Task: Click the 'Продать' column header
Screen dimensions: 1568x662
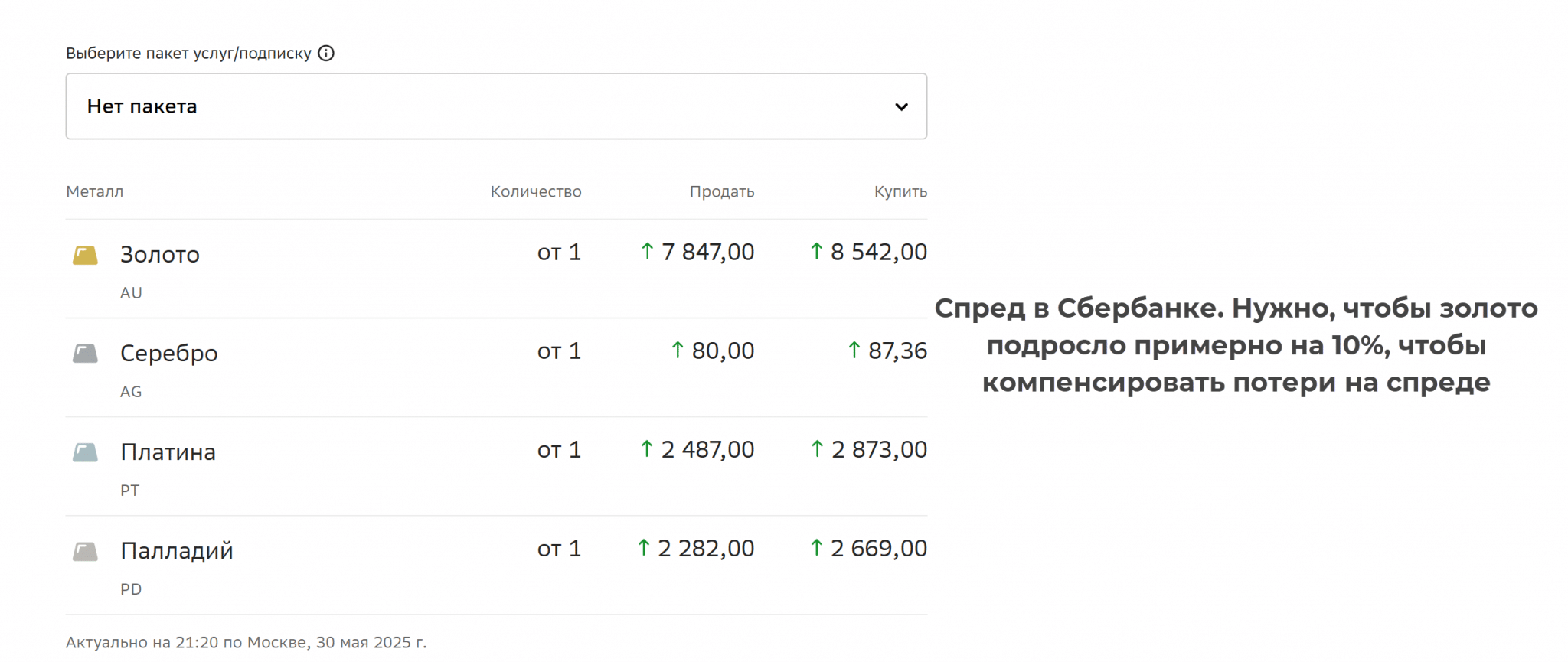Action: tap(721, 192)
